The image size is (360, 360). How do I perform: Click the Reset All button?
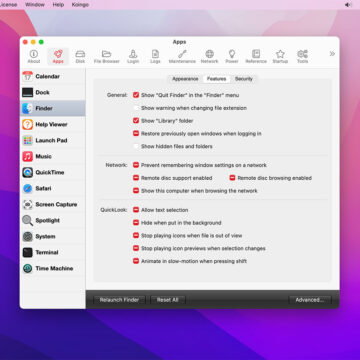coord(168,300)
